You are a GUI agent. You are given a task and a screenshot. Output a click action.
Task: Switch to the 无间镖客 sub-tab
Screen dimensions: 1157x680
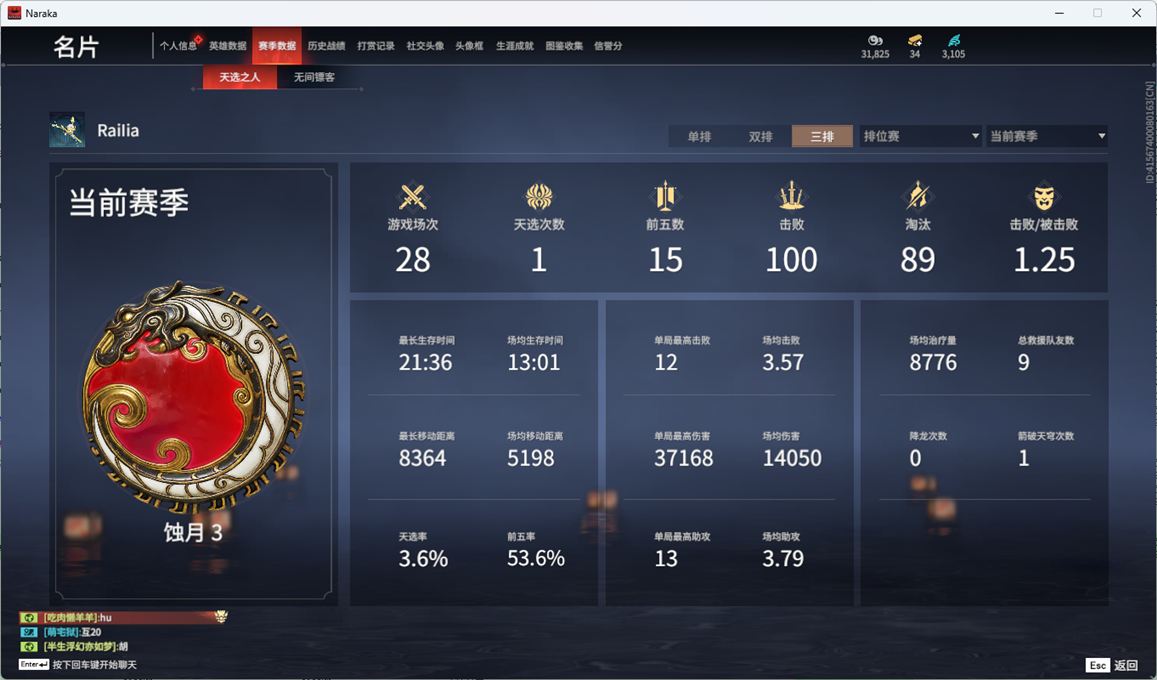click(314, 77)
